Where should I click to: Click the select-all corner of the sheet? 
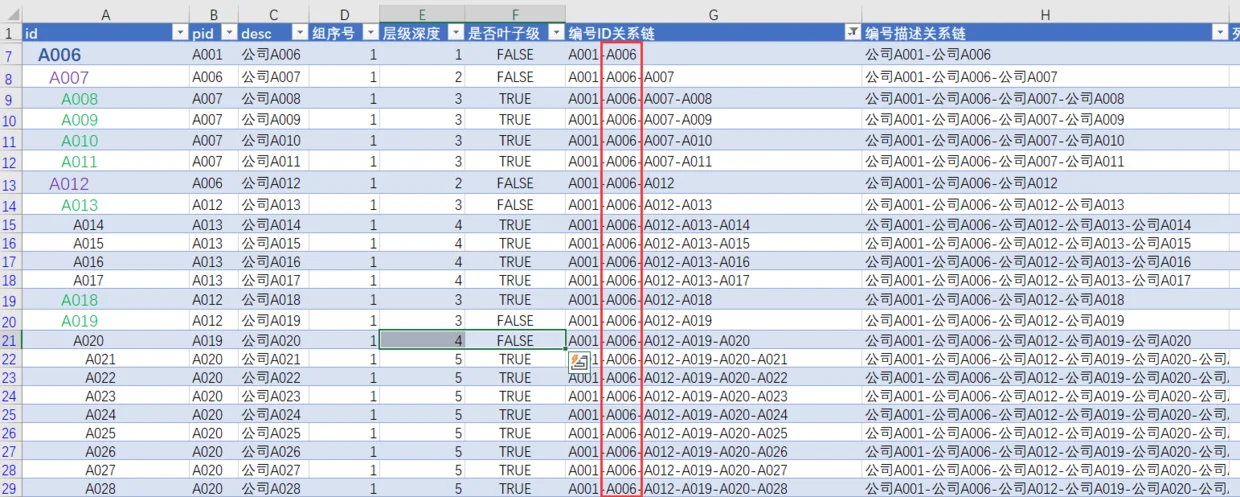10,15
